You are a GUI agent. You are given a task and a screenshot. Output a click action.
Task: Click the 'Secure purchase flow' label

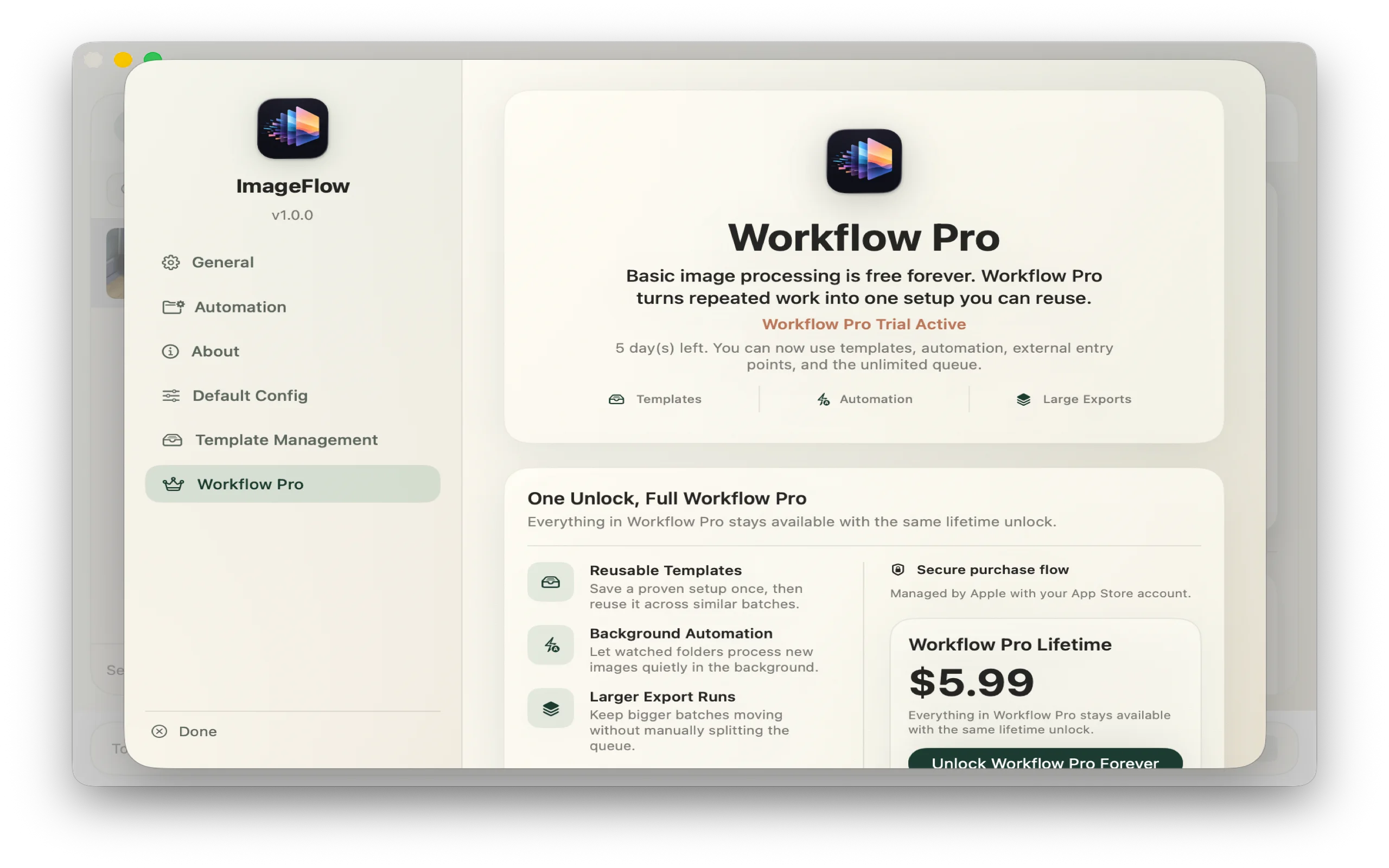click(992, 570)
